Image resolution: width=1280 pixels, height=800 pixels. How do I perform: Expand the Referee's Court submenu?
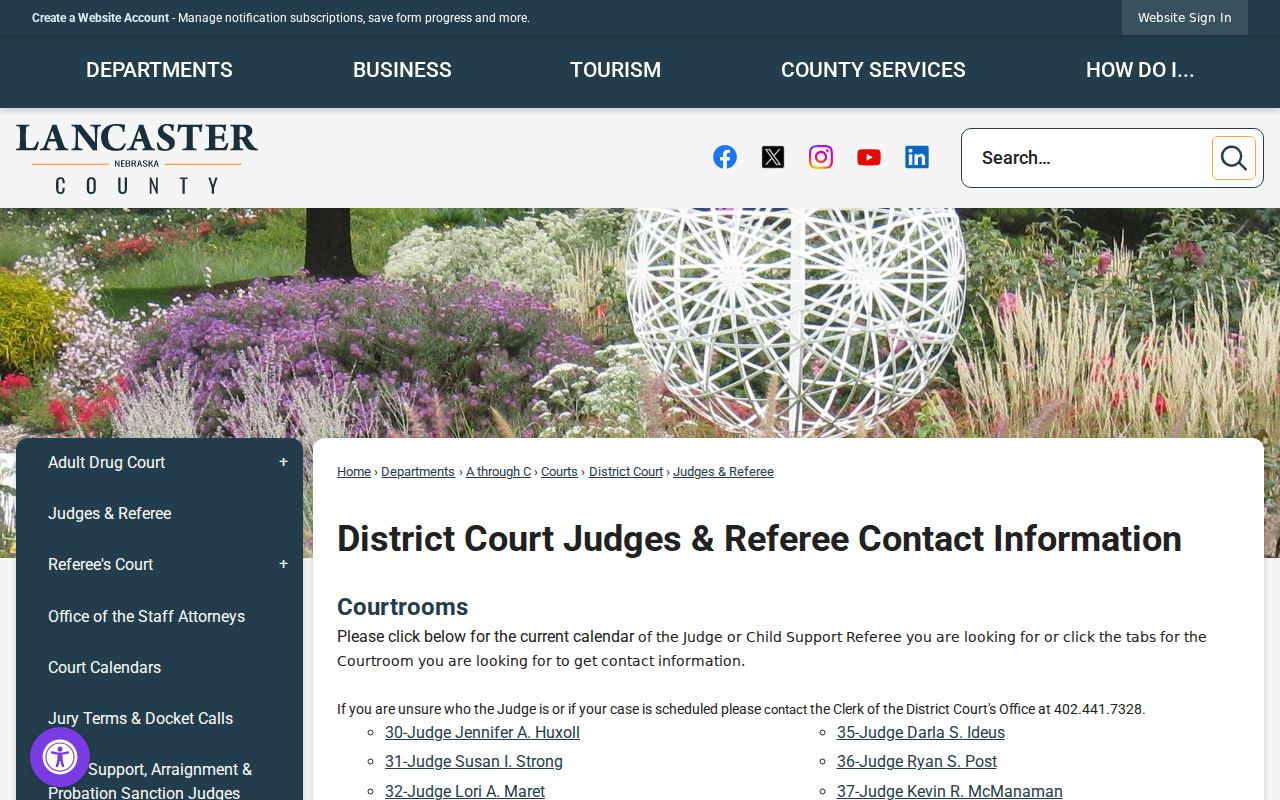pos(283,564)
